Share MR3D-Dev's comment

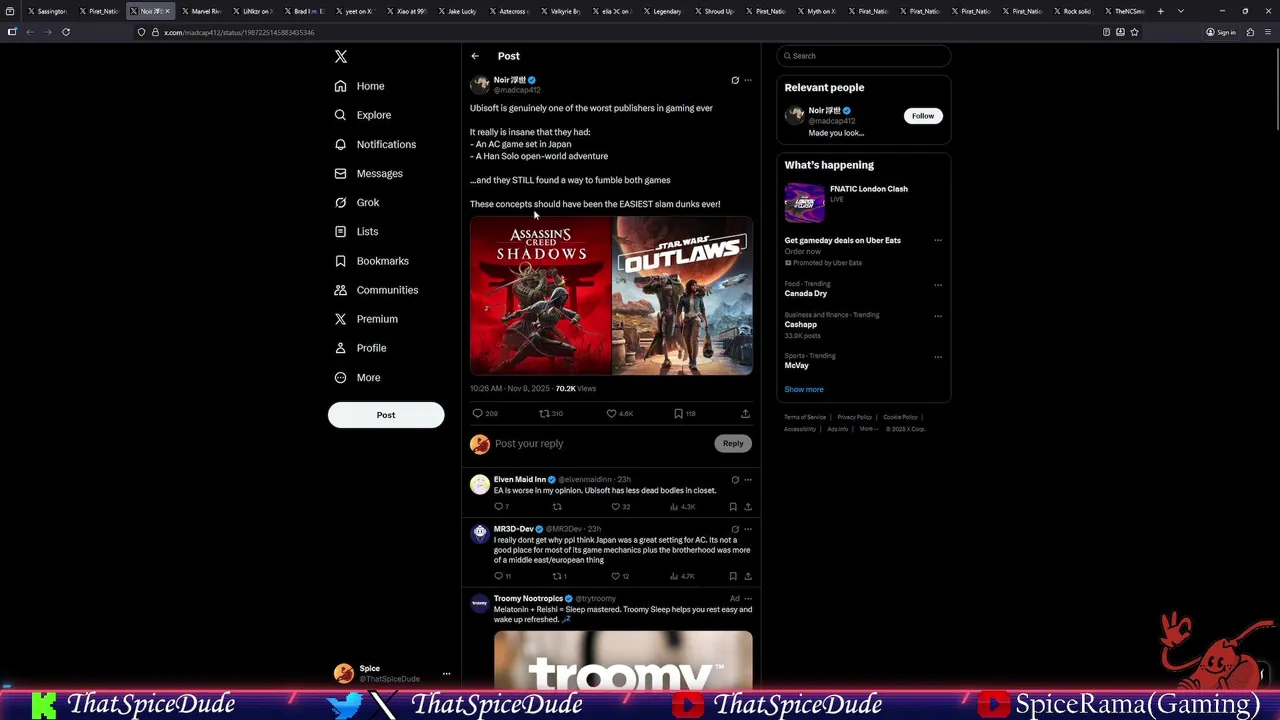pyautogui.click(x=747, y=576)
